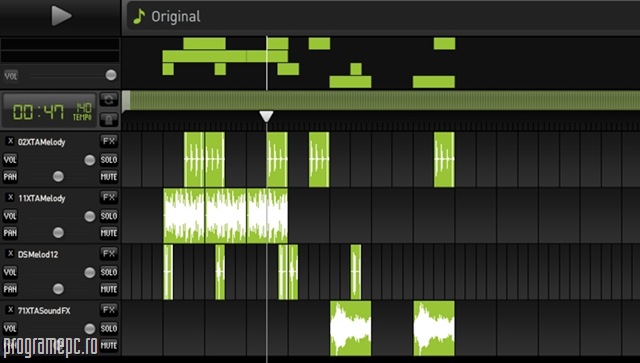Screen dimensions: 640x363
Task: Click the master VOL slider knob
Action: click(x=111, y=75)
